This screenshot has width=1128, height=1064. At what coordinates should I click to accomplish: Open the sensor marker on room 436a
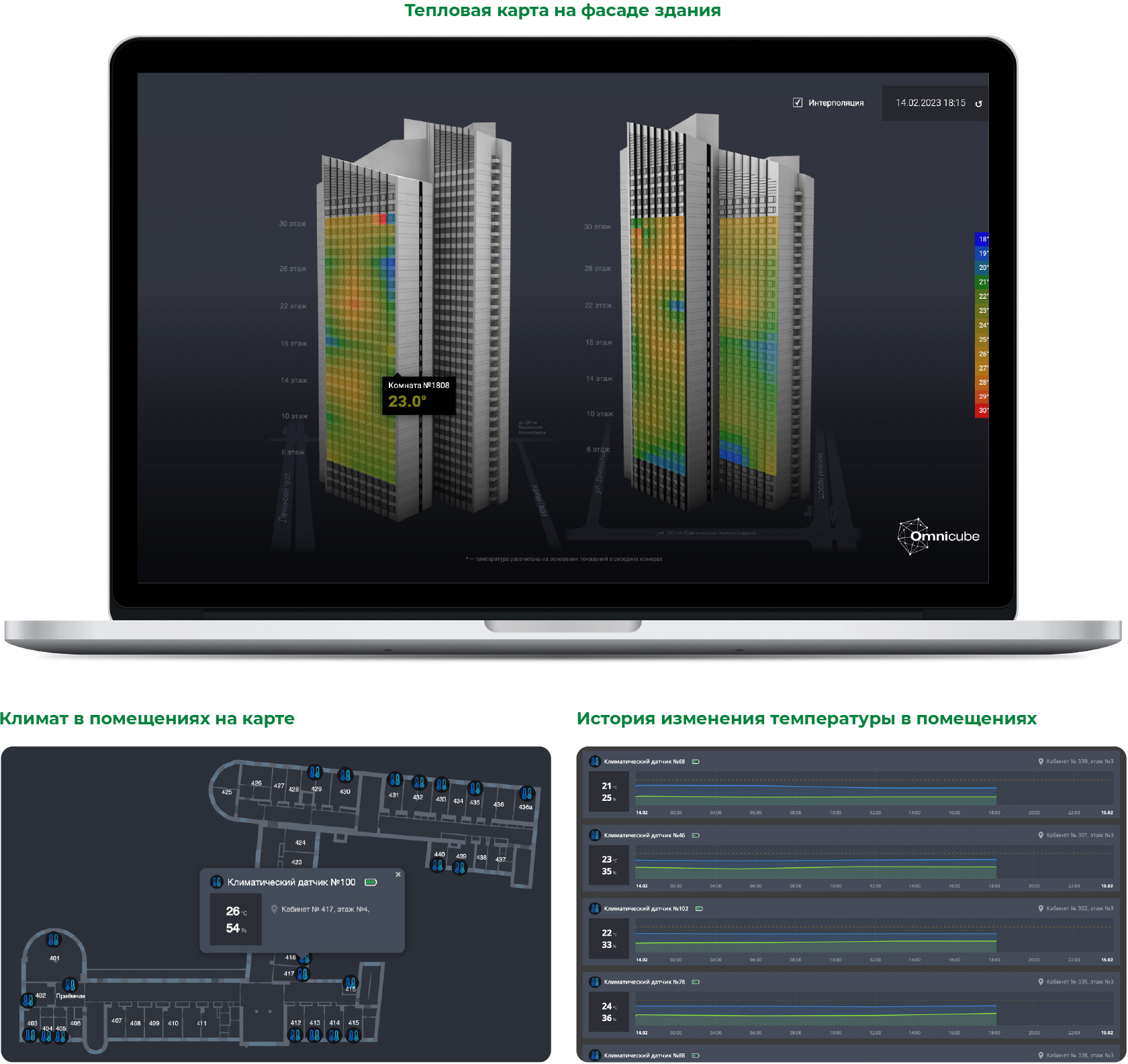[x=527, y=793]
